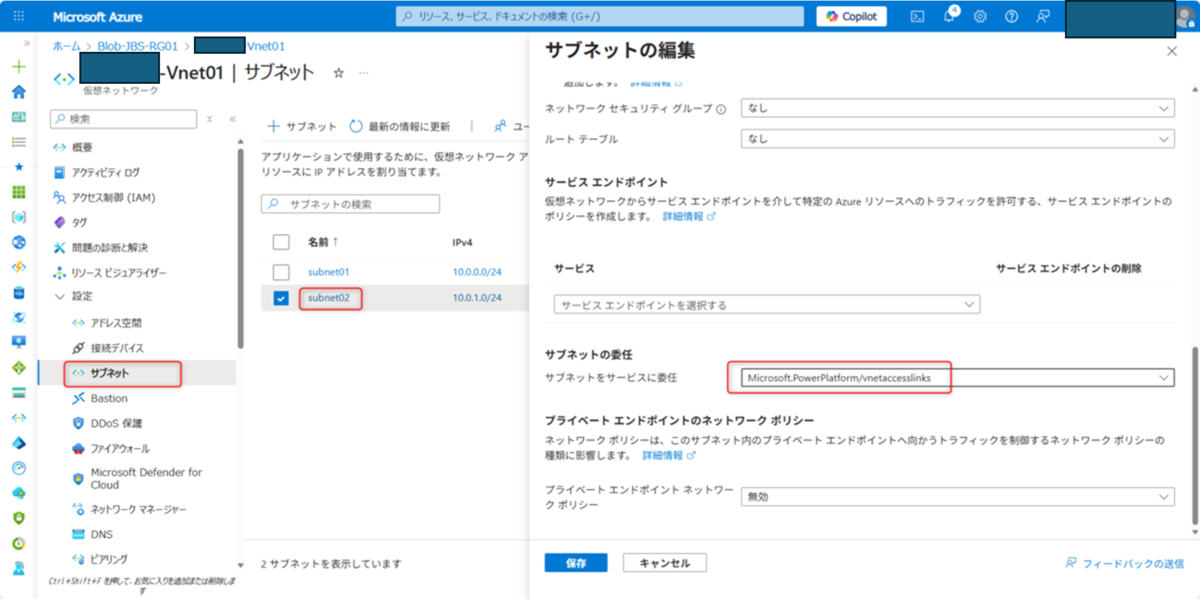Open Azure Cloud Shell from the top bar
Screen dimensions: 1200x599
pos(918,15)
